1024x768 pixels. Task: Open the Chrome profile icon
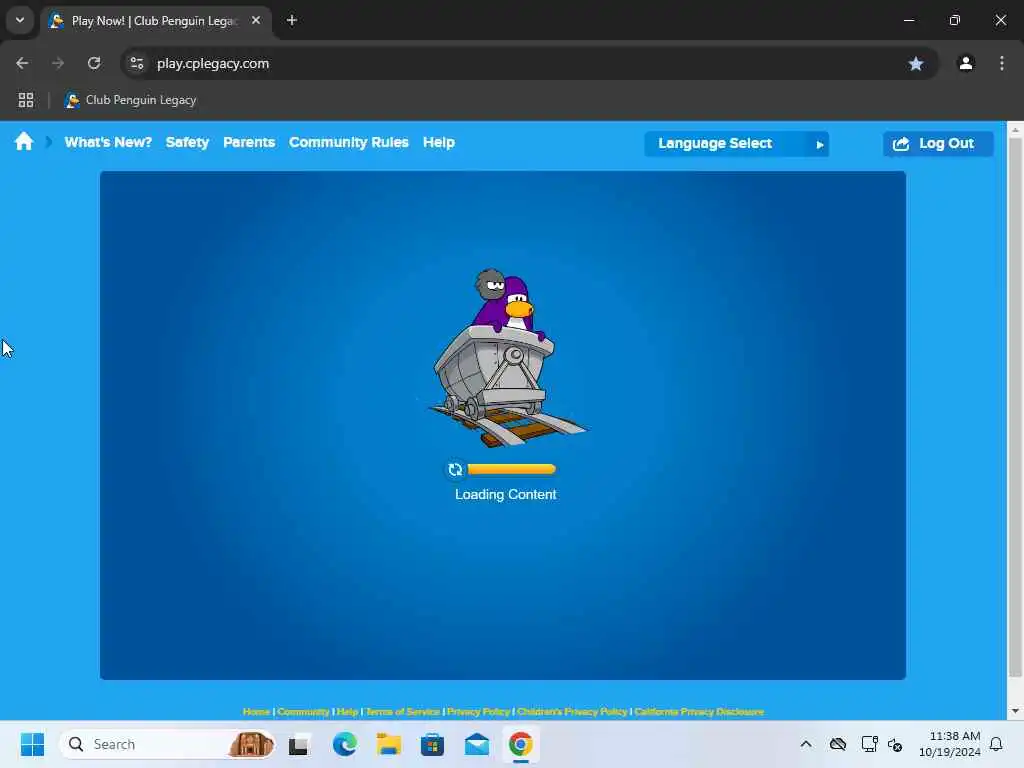tap(966, 63)
